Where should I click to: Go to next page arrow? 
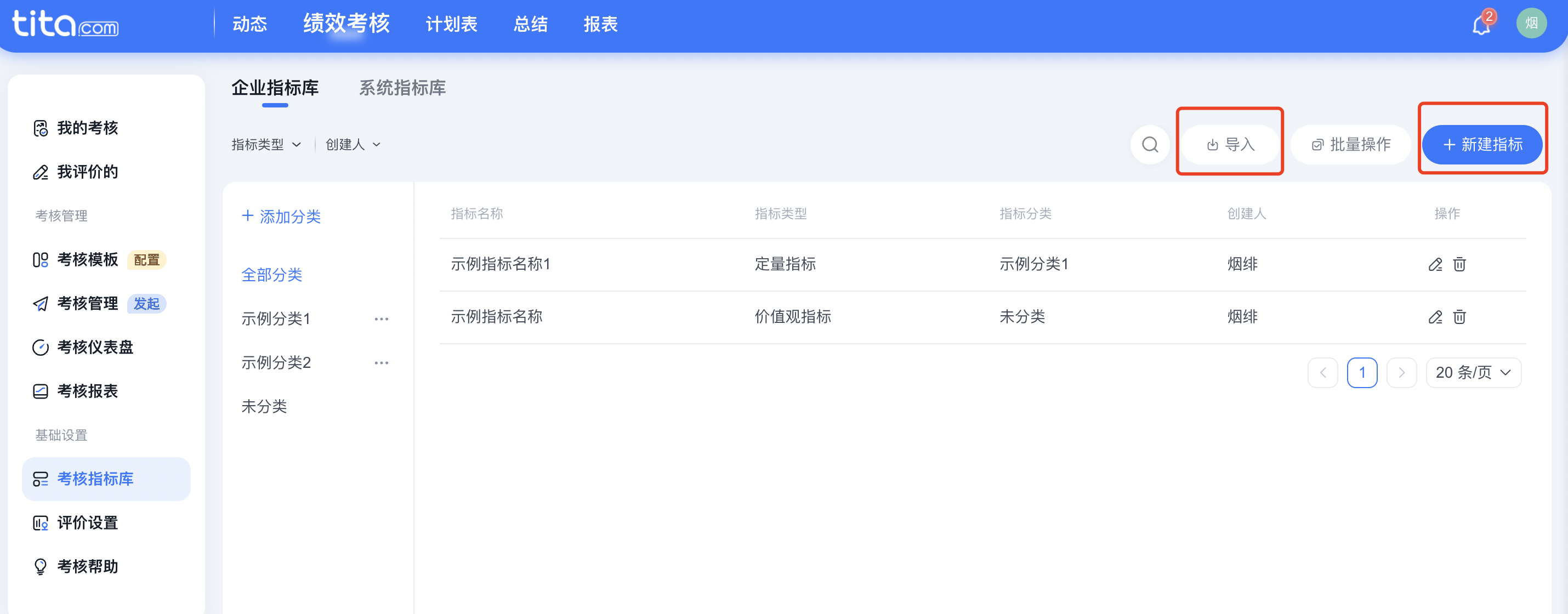1401,372
